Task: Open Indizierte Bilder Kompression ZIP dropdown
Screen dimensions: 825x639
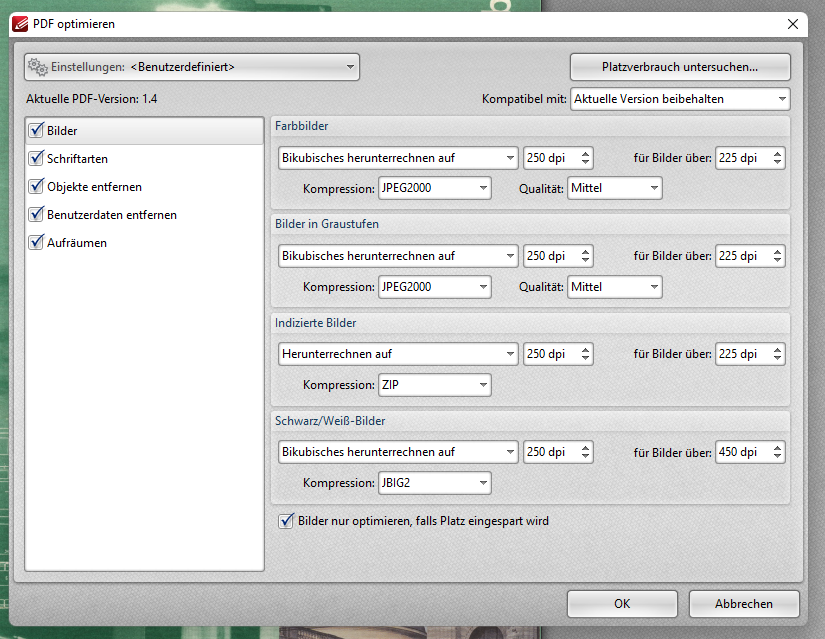Action: [x=435, y=385]
